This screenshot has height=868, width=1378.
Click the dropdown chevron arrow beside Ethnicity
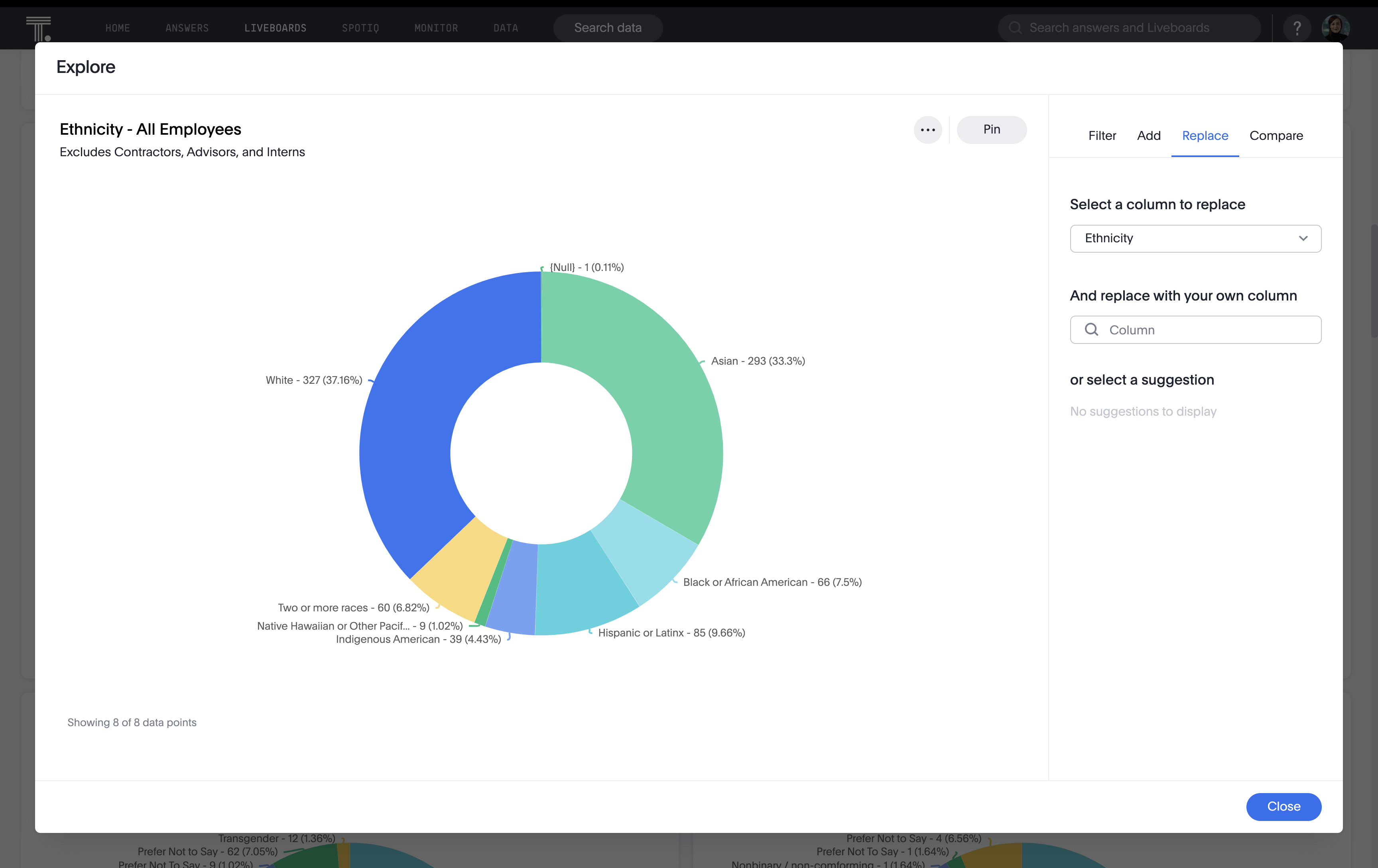(x=1303, y=238)
